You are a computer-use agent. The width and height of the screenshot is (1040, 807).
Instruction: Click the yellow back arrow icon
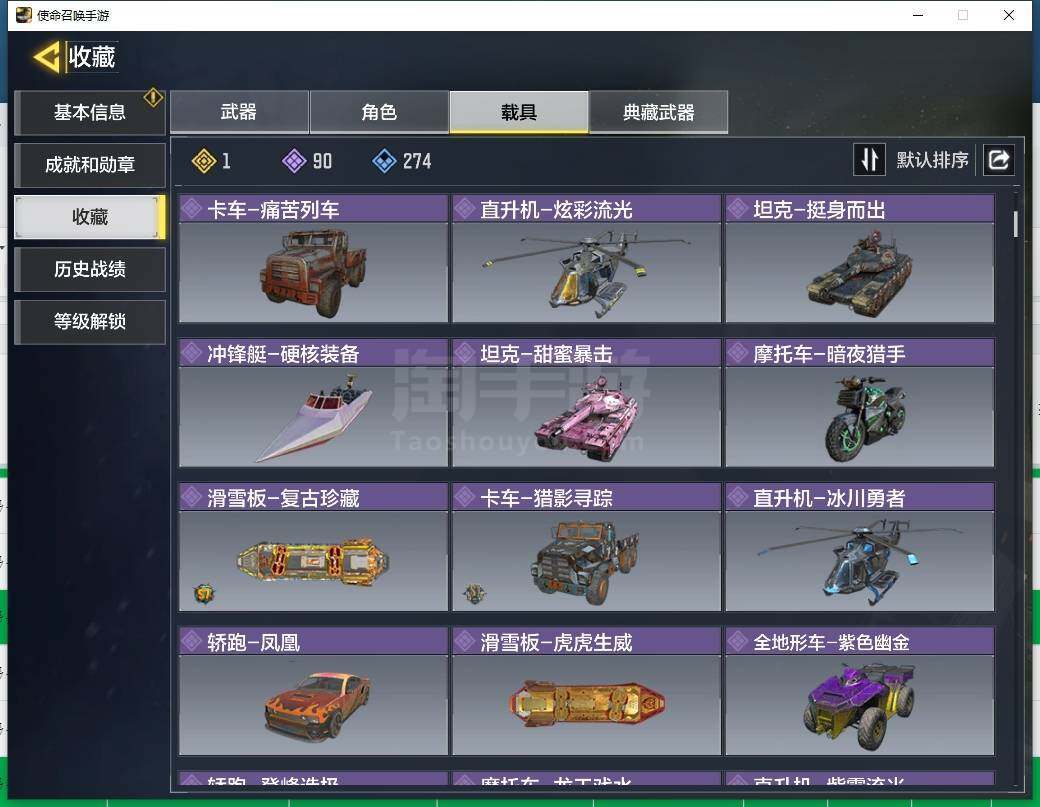tap(47, 57)
